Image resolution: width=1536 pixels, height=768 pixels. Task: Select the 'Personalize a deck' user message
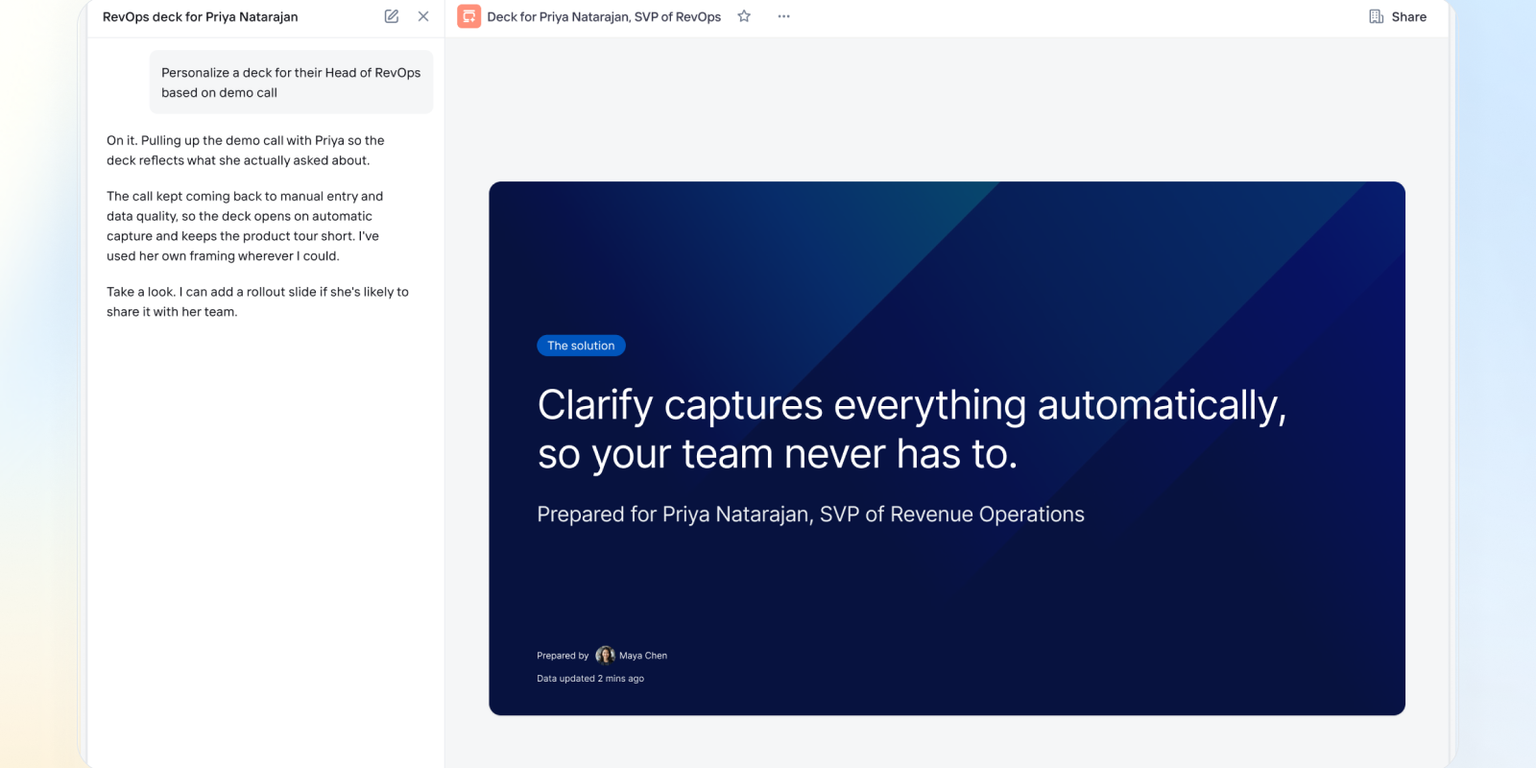(x=291, y=82)
